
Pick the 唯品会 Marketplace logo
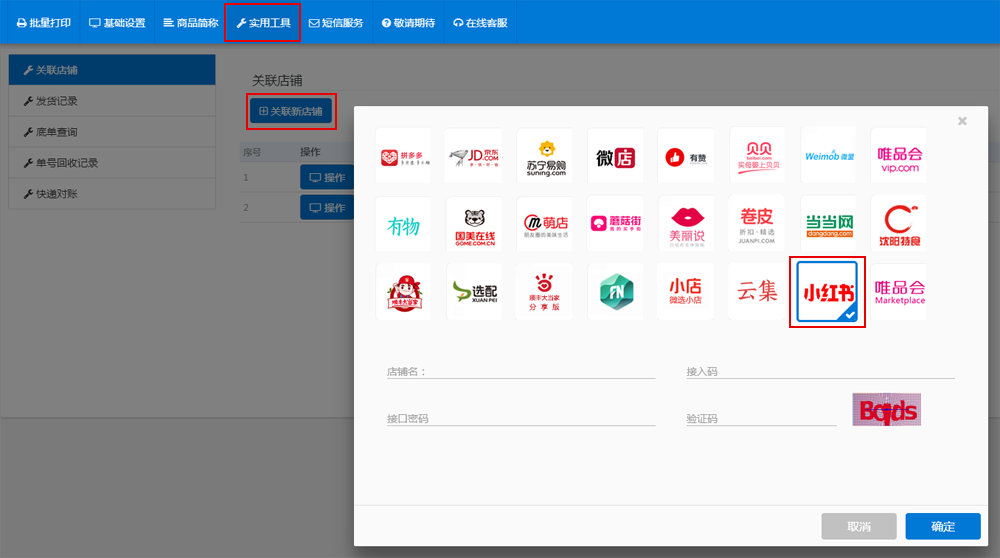pos(899,292)
